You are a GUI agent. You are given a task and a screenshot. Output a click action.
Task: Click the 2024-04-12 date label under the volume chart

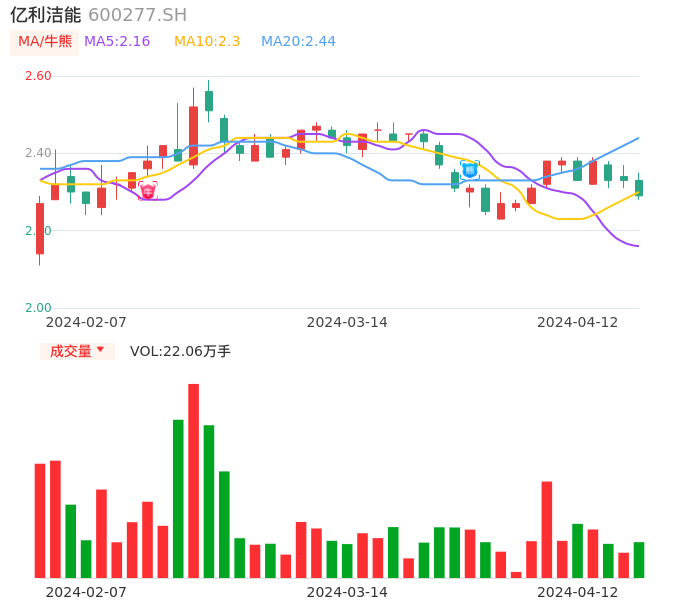[x=578, y=591]
